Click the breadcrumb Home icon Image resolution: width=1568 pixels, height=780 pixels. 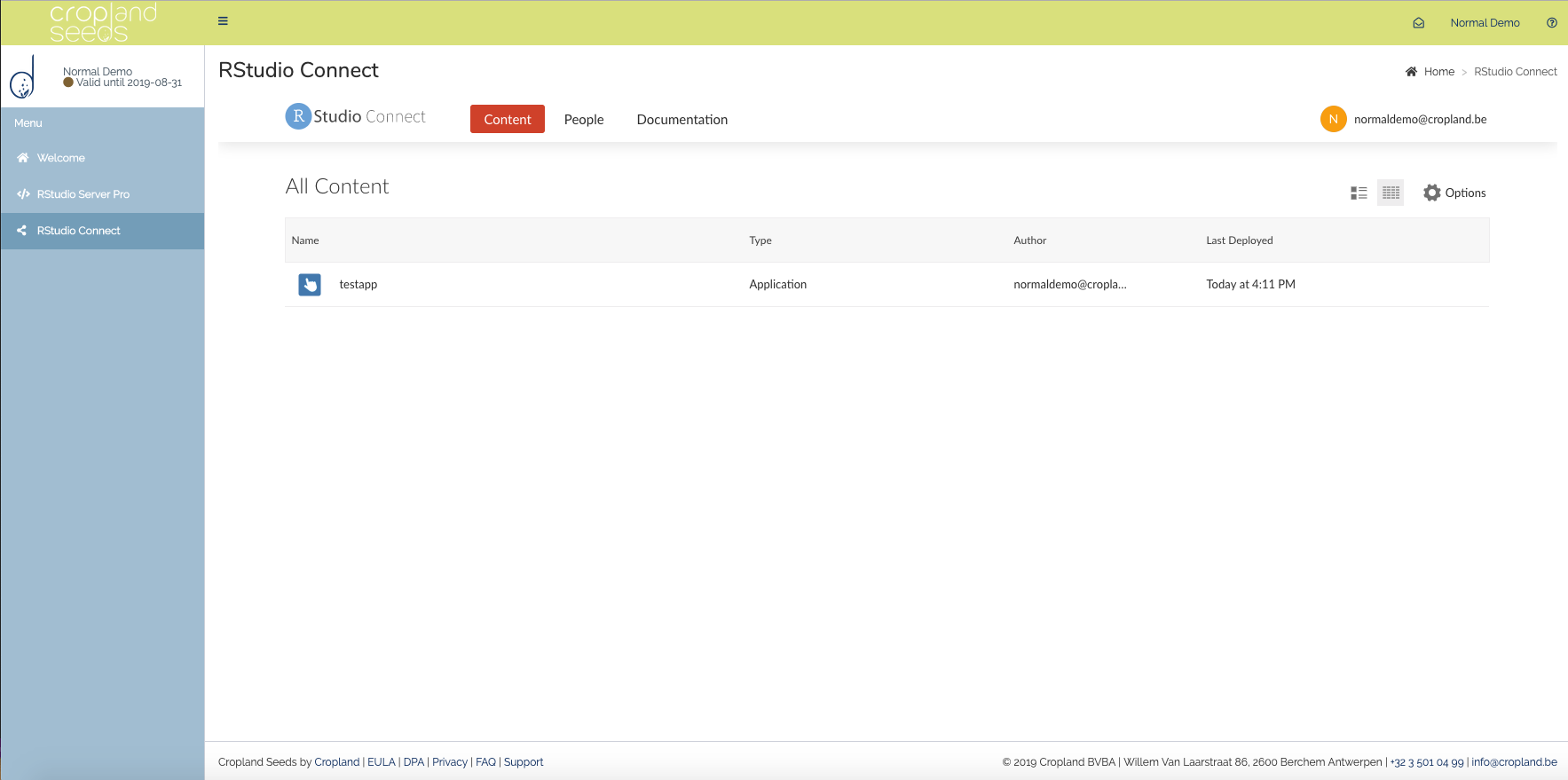(1411, 72)
